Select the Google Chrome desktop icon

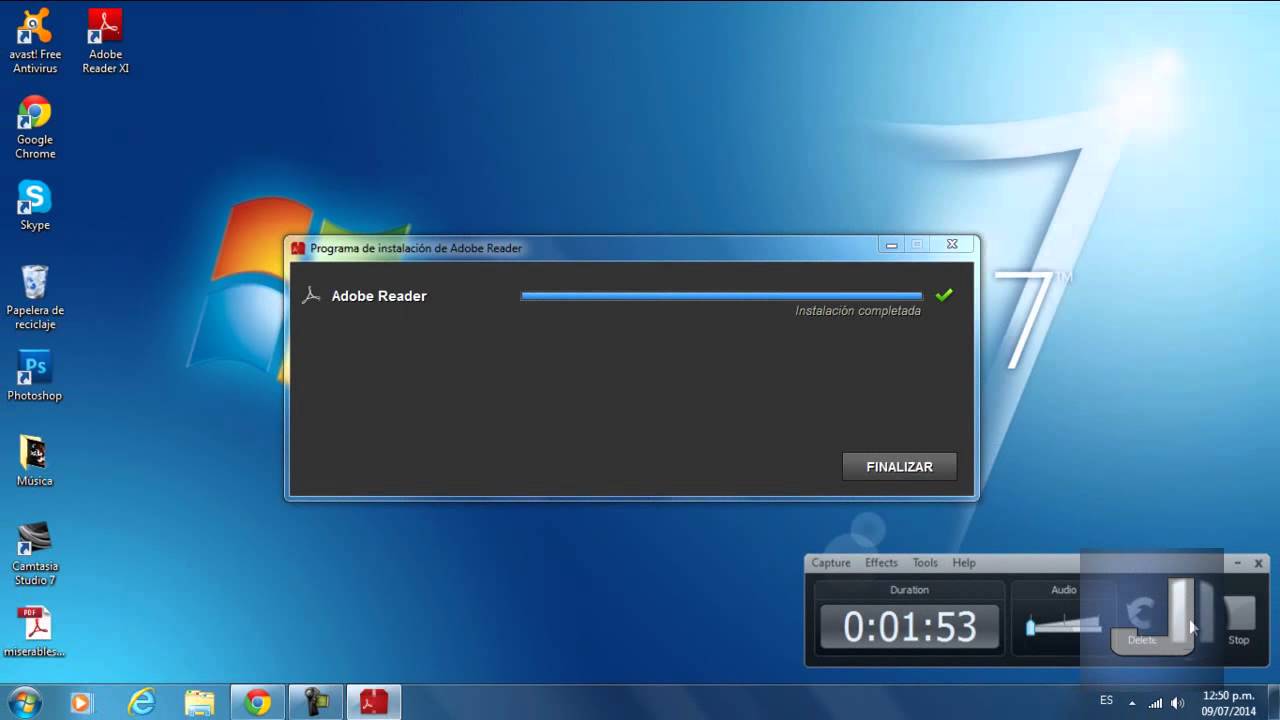pyautogui.click(x=35, y=127)
